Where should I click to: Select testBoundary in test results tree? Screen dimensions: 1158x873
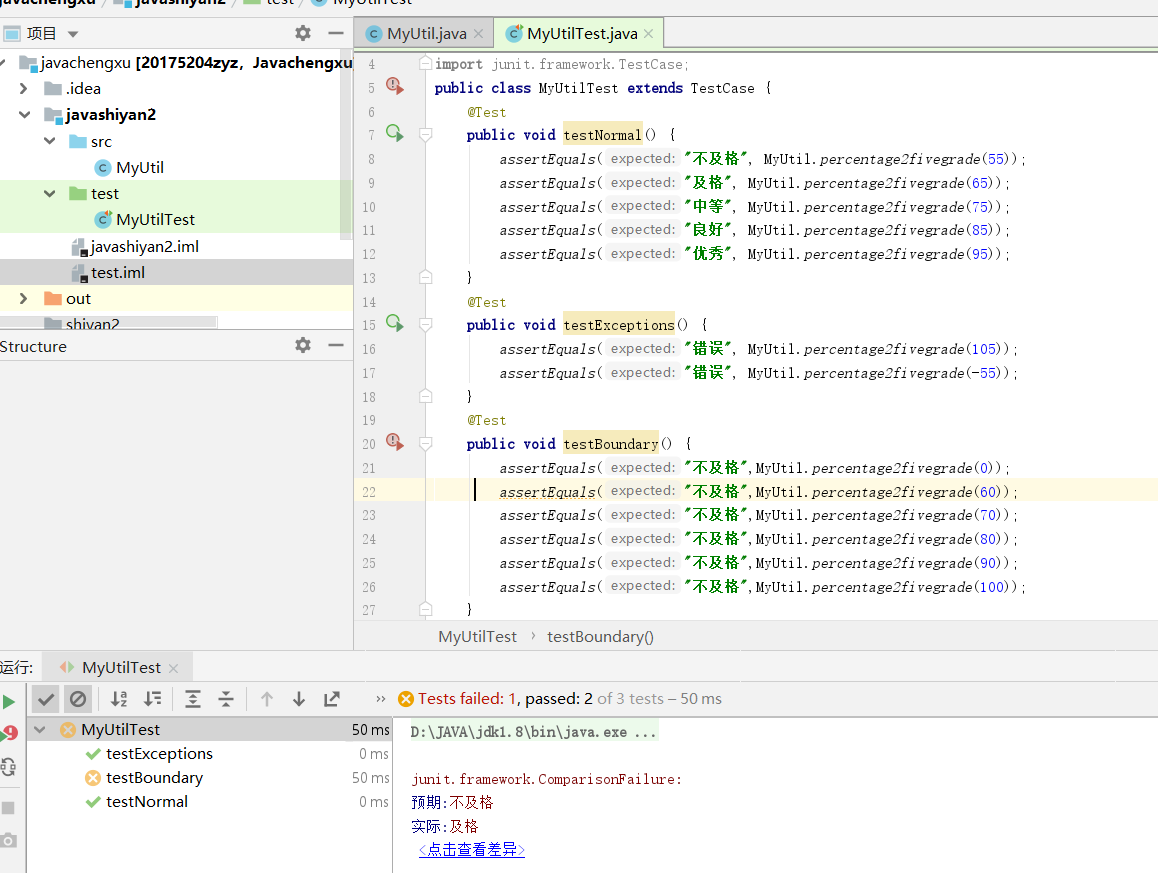pos(154,778)
